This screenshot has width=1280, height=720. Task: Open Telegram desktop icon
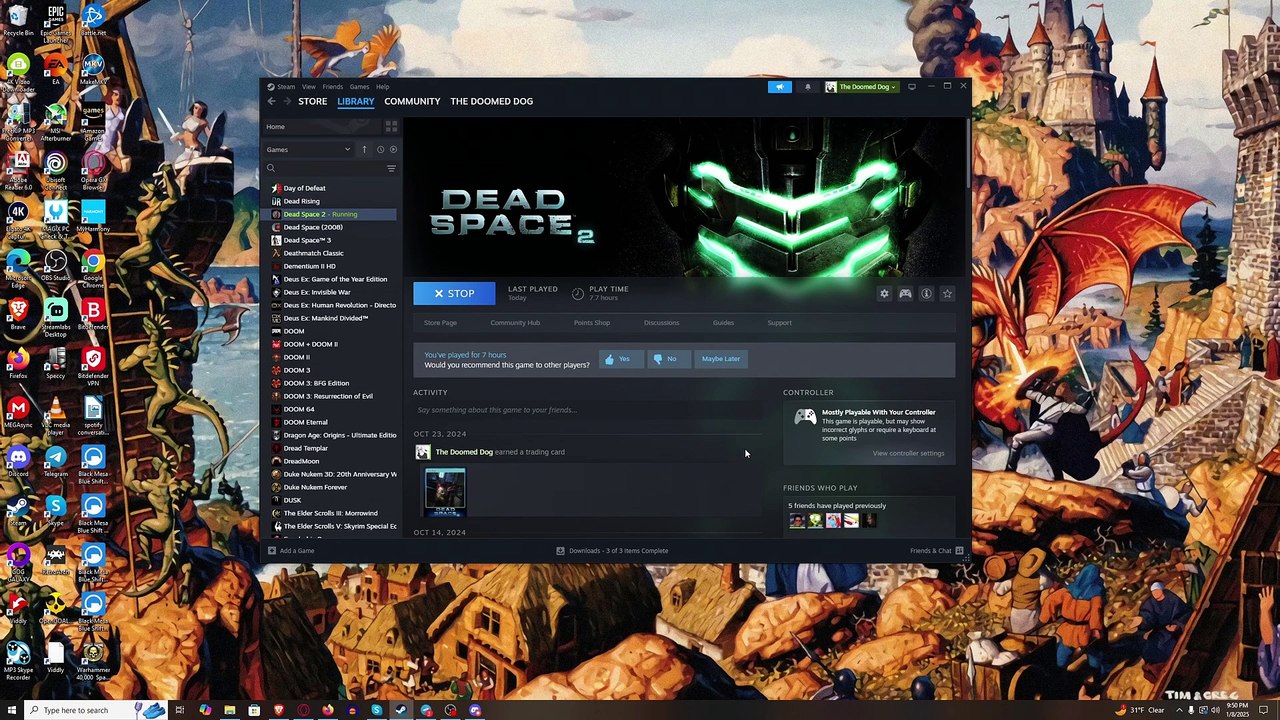pyautogui.click(x=55, y=460)
